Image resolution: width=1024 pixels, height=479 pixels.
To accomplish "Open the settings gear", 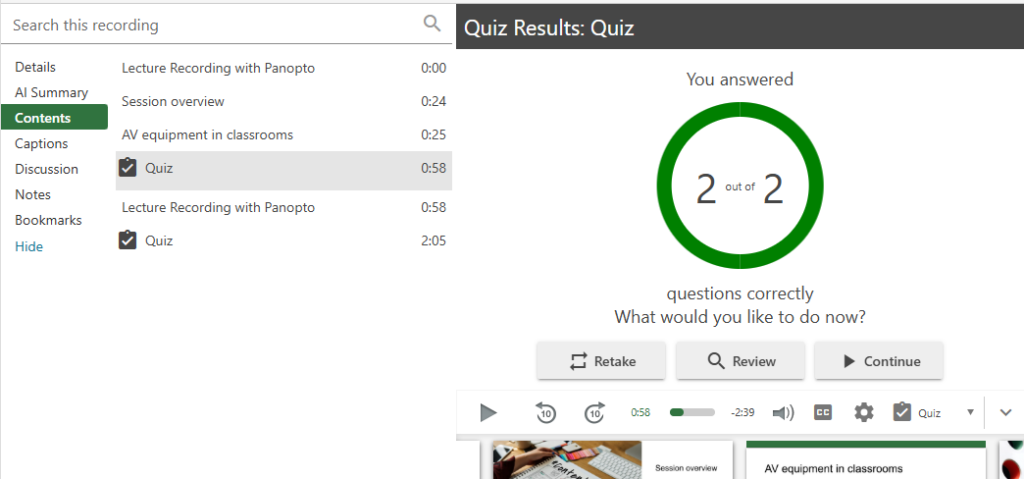I will click(863, 412).
